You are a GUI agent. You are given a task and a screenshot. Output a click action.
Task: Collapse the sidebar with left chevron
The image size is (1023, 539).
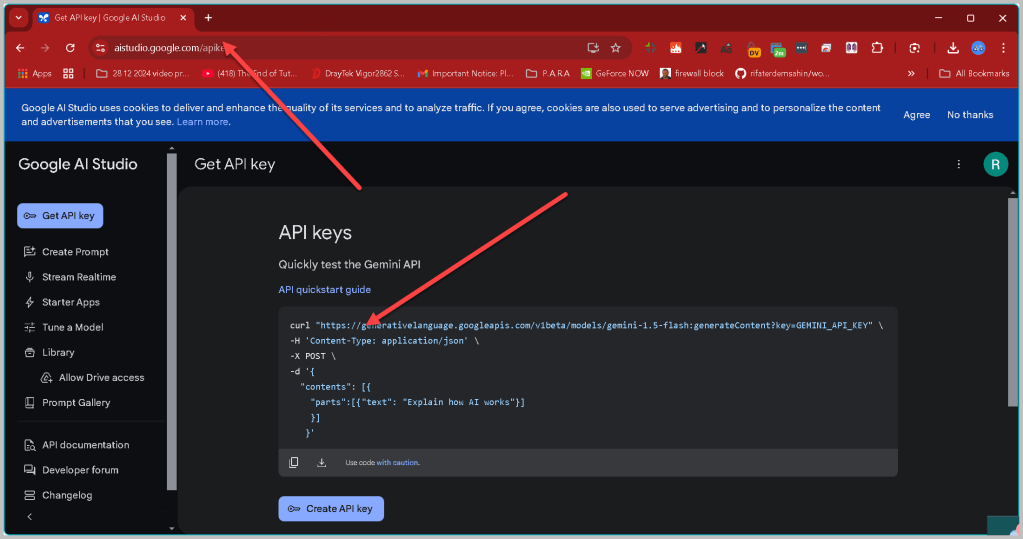pos(29,517)
